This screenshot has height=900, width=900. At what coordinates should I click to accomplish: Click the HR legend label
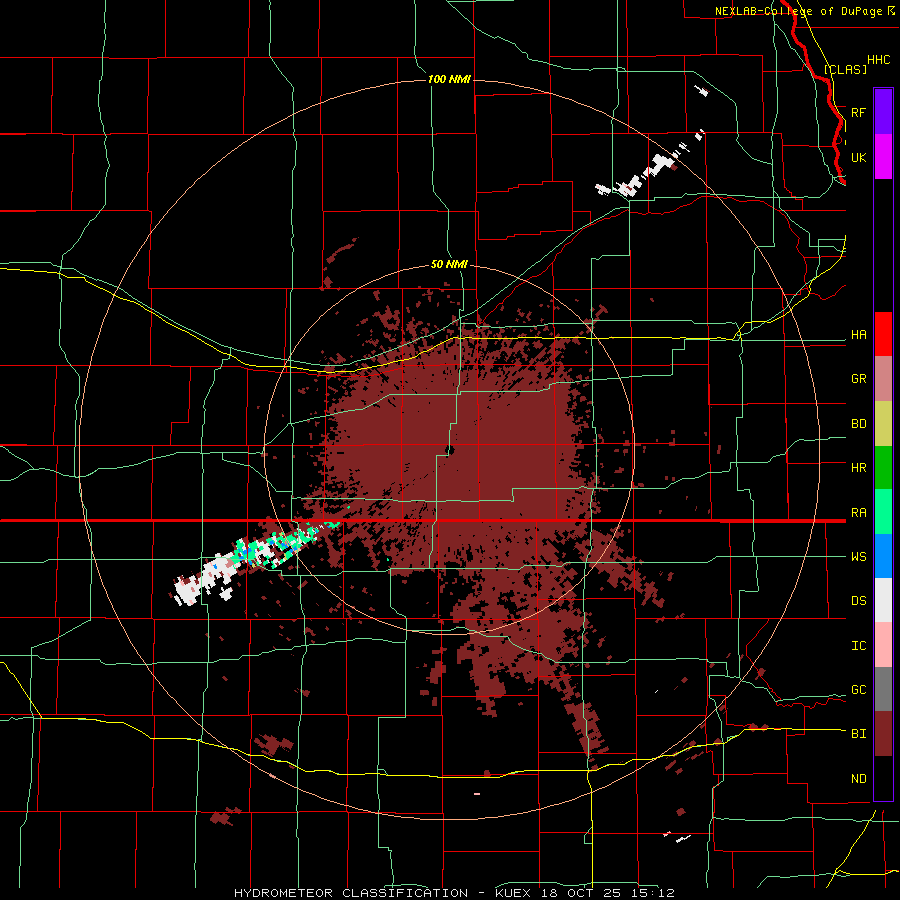pos(858,468)
